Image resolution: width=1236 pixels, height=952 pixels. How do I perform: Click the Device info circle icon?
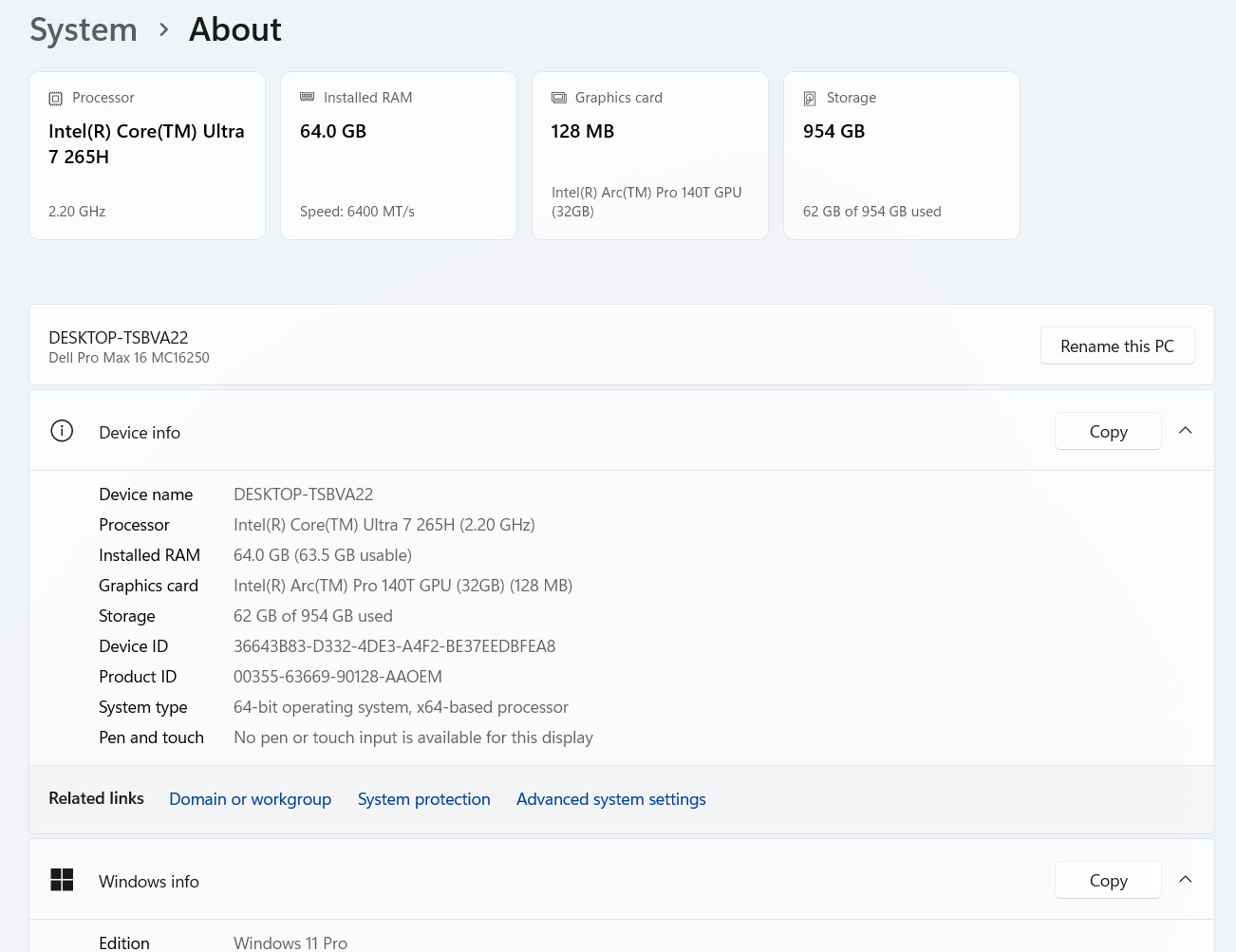[62, 431]
